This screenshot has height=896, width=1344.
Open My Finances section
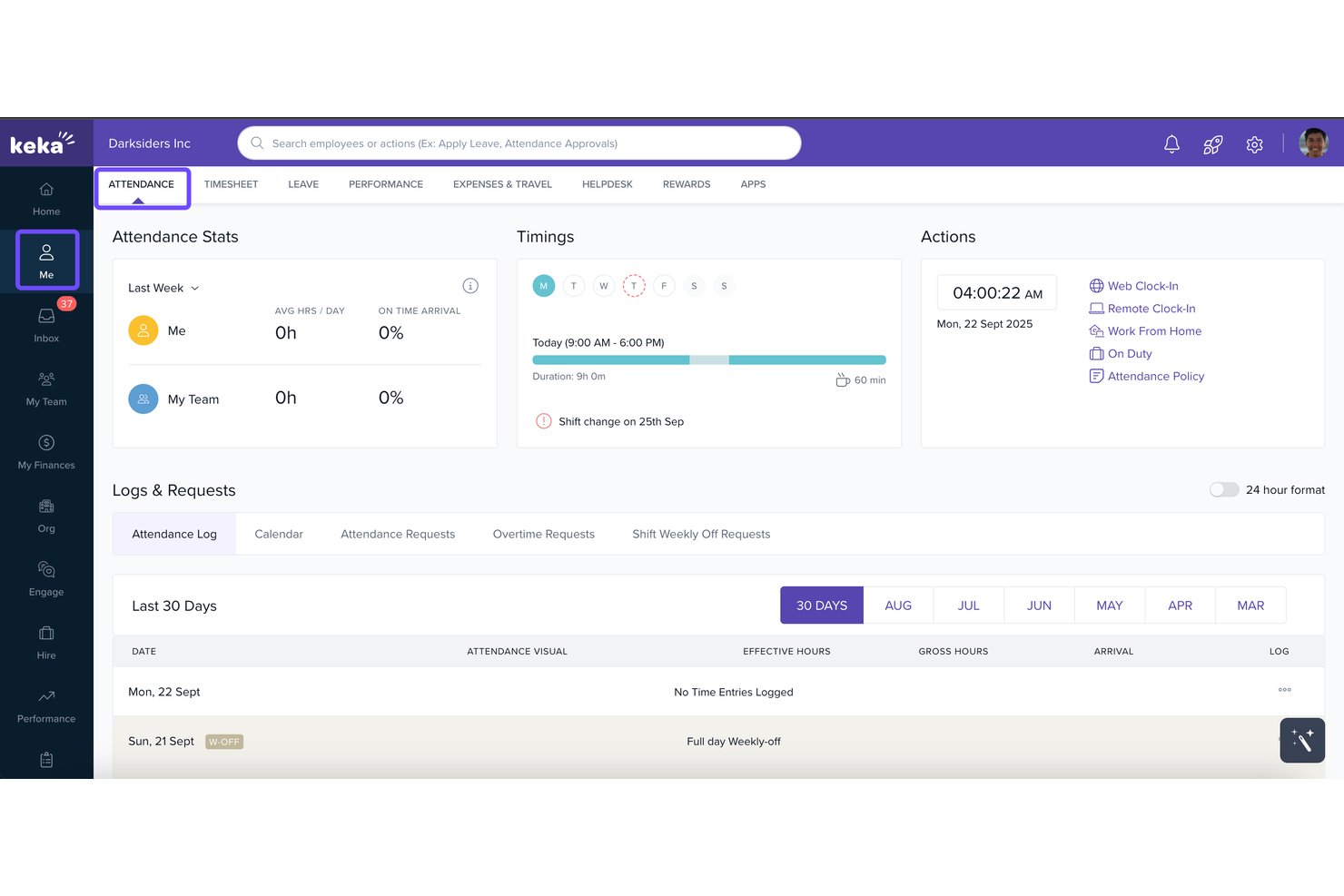(x=46, y=452)
